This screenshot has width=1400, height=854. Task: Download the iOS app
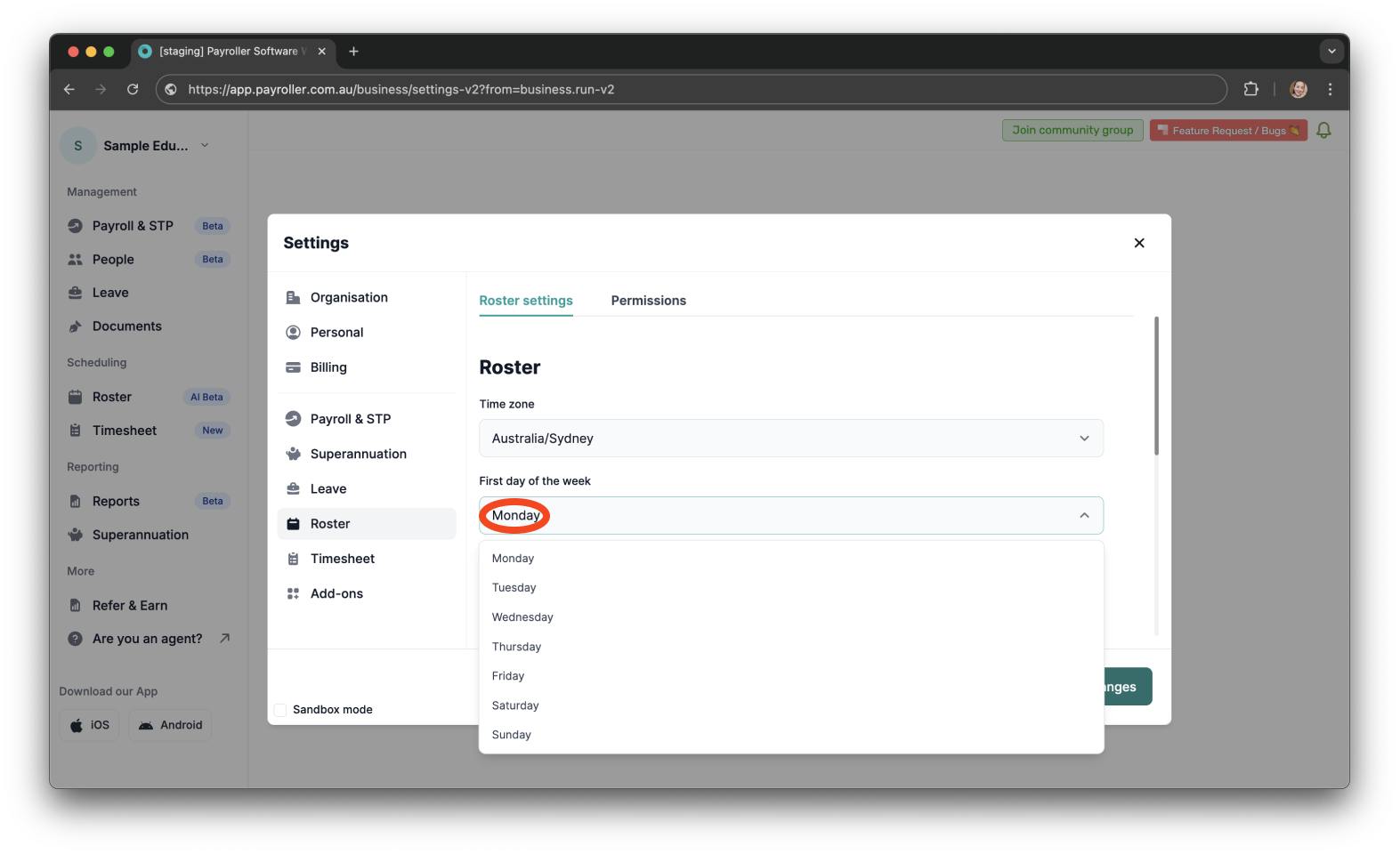point(89,725)
